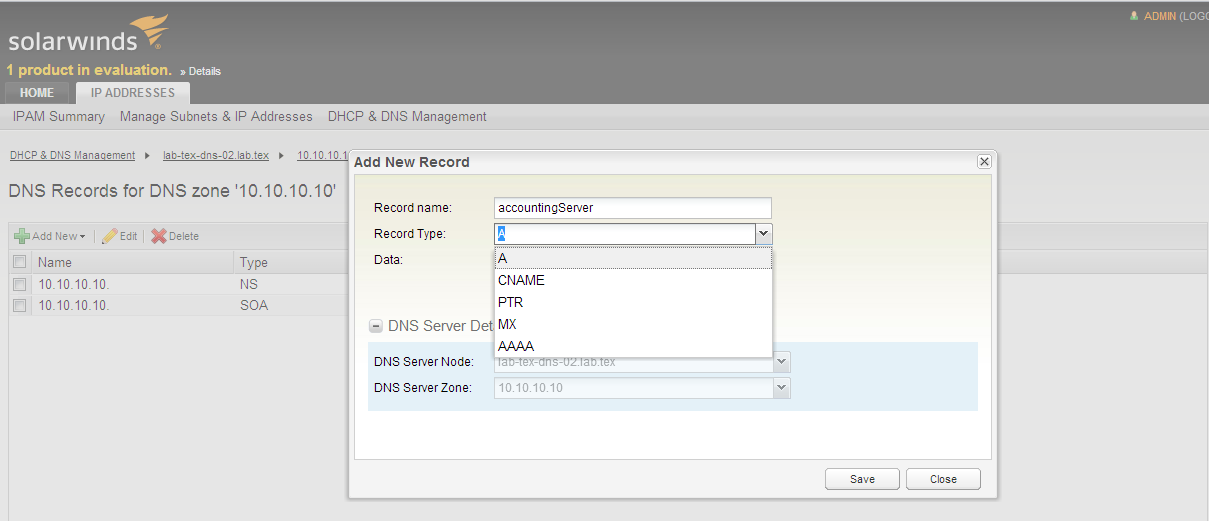Click the lab-tex-dns-02.lab.tex breadcrumb link
The image size is (1209, 521).
point(216,155)
